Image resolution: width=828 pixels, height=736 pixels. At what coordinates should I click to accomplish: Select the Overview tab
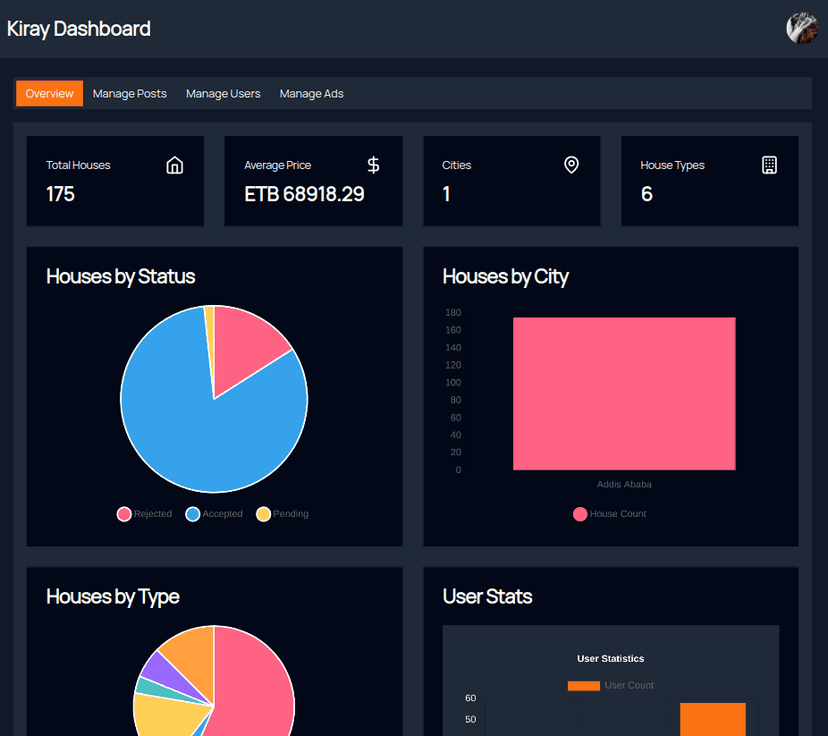tap(49, 93)
